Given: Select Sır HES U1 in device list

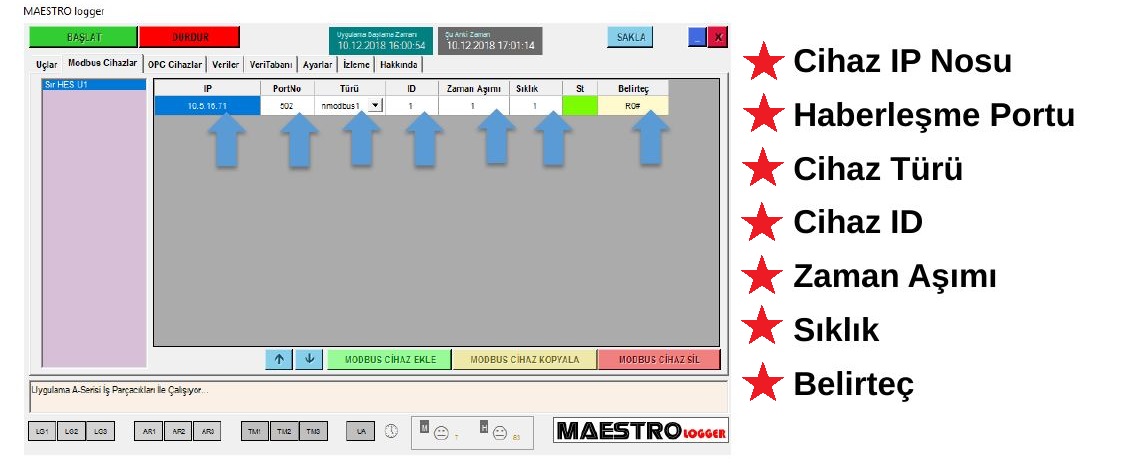Looking at the screenshot, I should [x=94, y=85].
